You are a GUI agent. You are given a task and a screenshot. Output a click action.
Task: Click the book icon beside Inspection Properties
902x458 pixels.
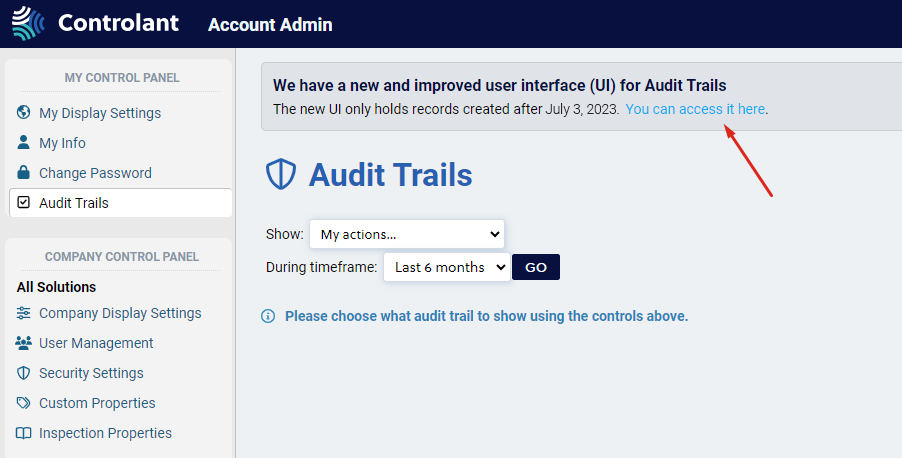coord(24,433)
